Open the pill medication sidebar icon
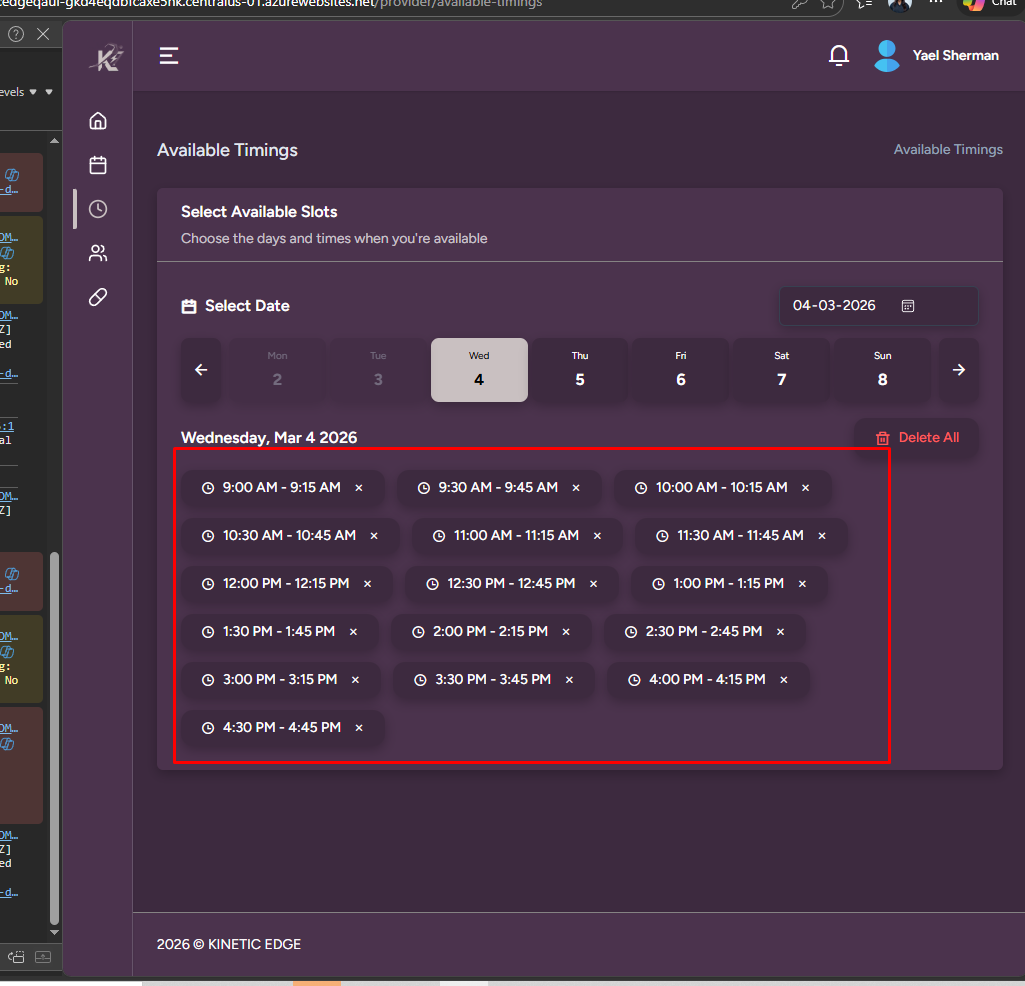Viewport: 1025px width, 986px height. (98, 297)
